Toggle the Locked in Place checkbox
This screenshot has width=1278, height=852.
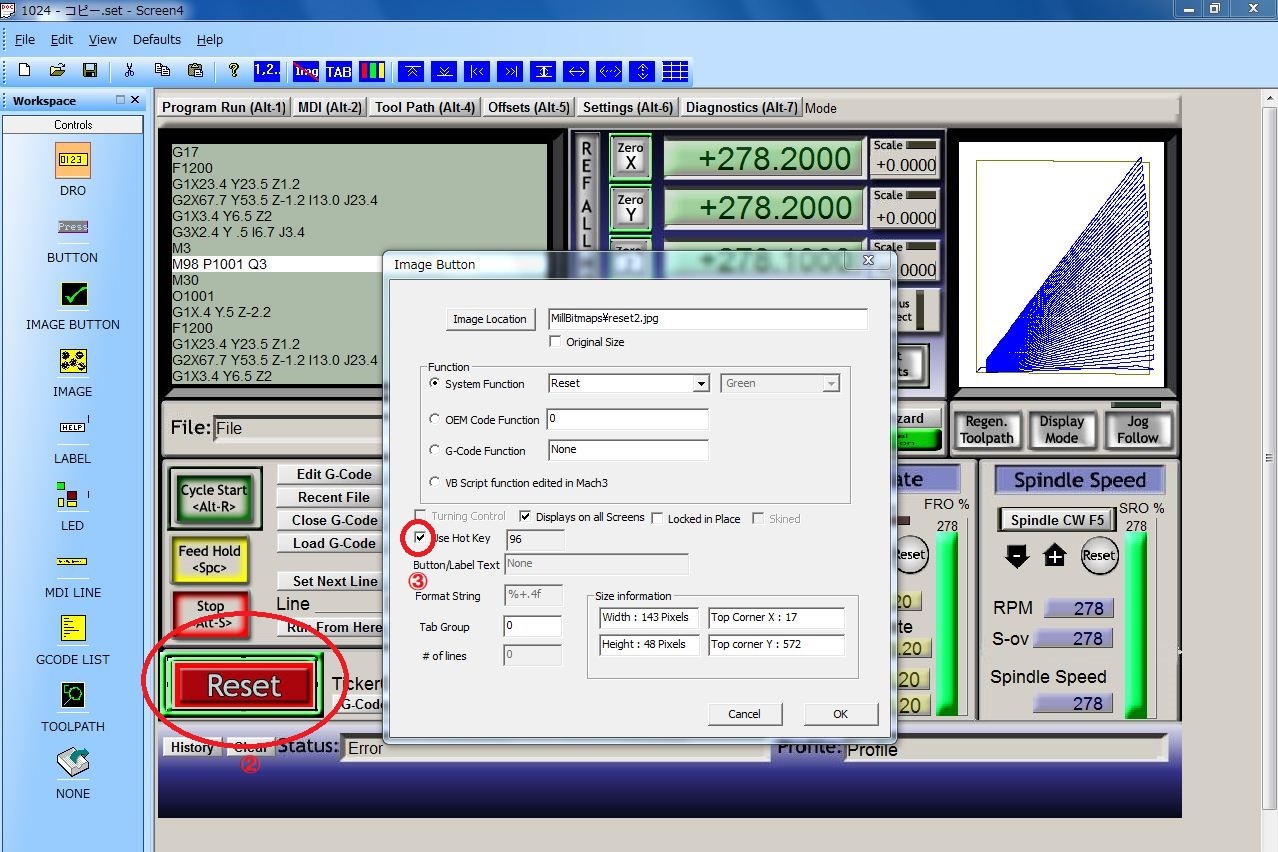(x=657, y=518)
